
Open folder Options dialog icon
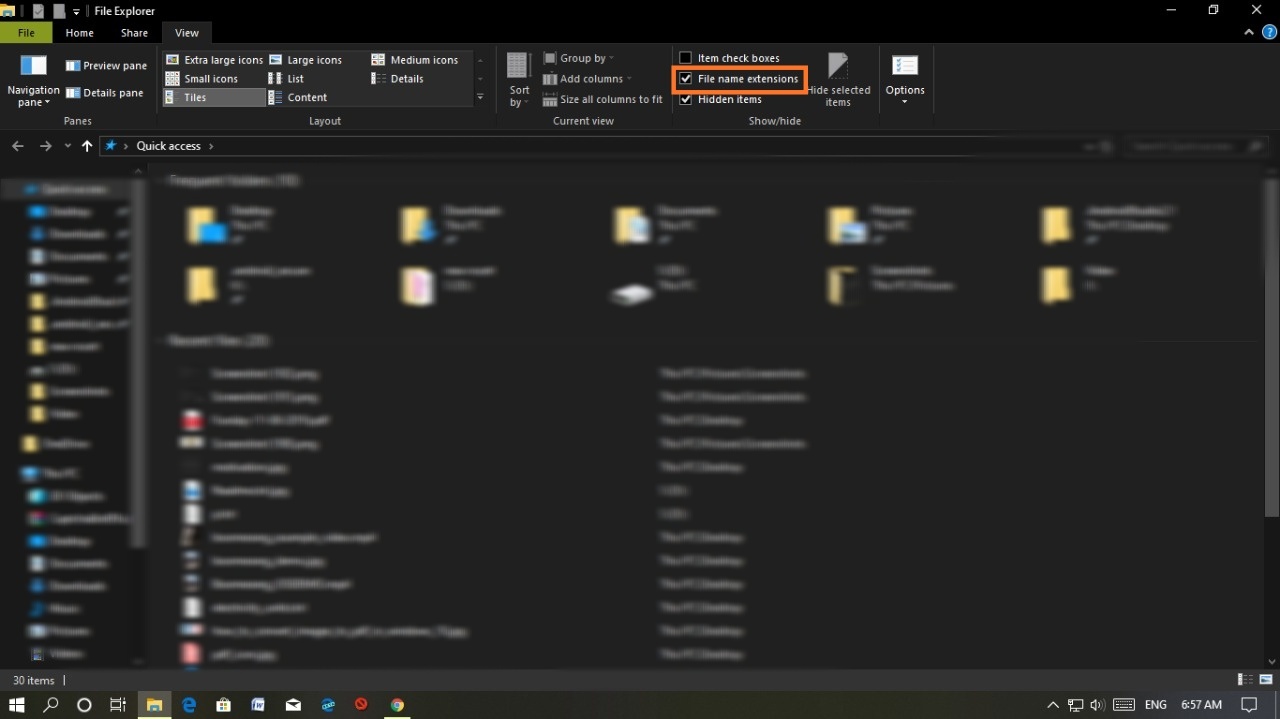tap(905, 67)
